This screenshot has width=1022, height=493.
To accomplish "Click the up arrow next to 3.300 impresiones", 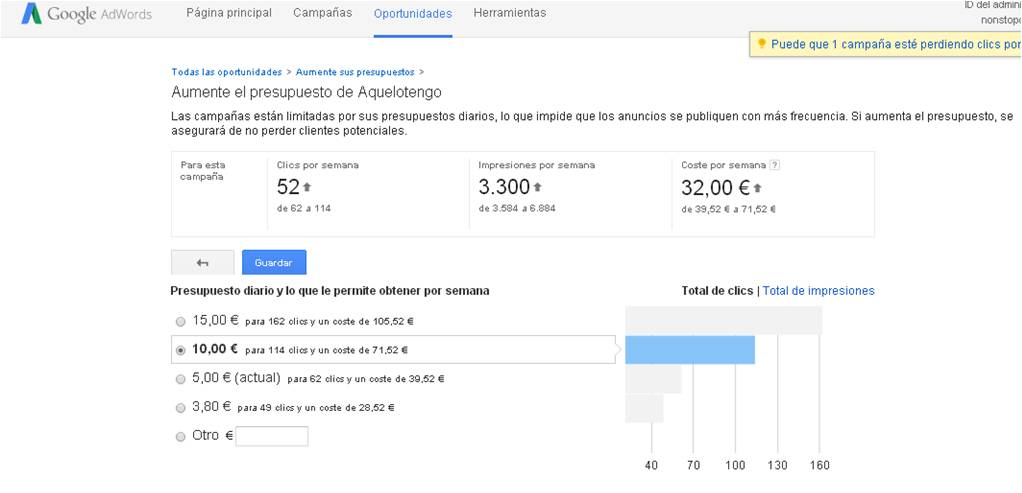I will (x=538, y=187).
